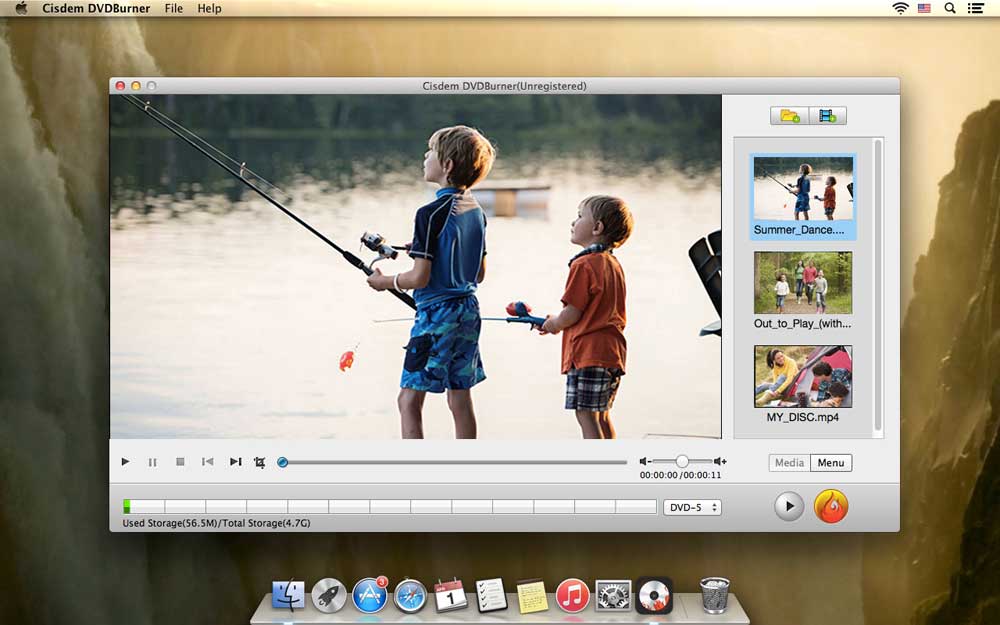Click the add folder icon
The width and height of the screenshot is (1000, 625).
tap(790, 116)
